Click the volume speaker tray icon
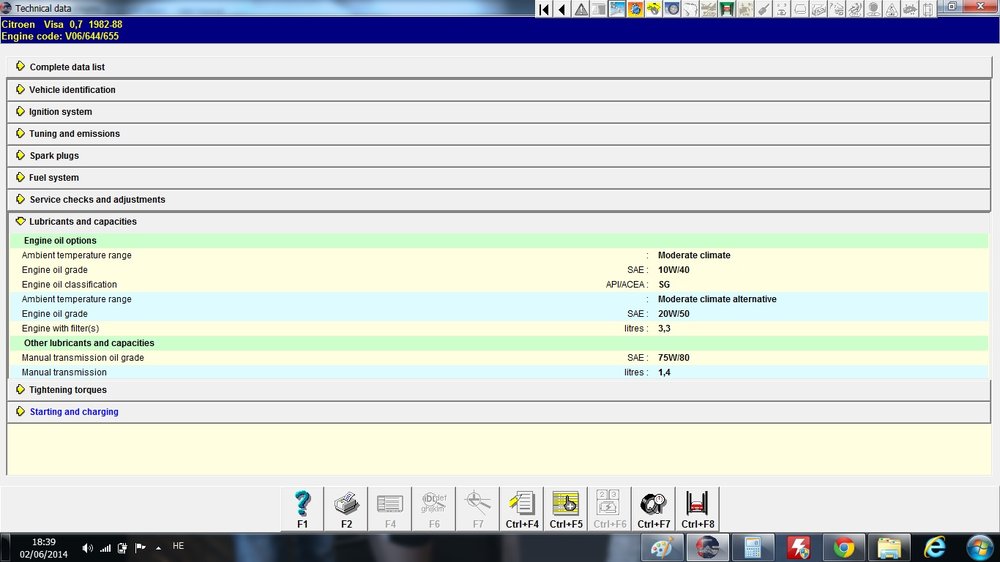 87,548
